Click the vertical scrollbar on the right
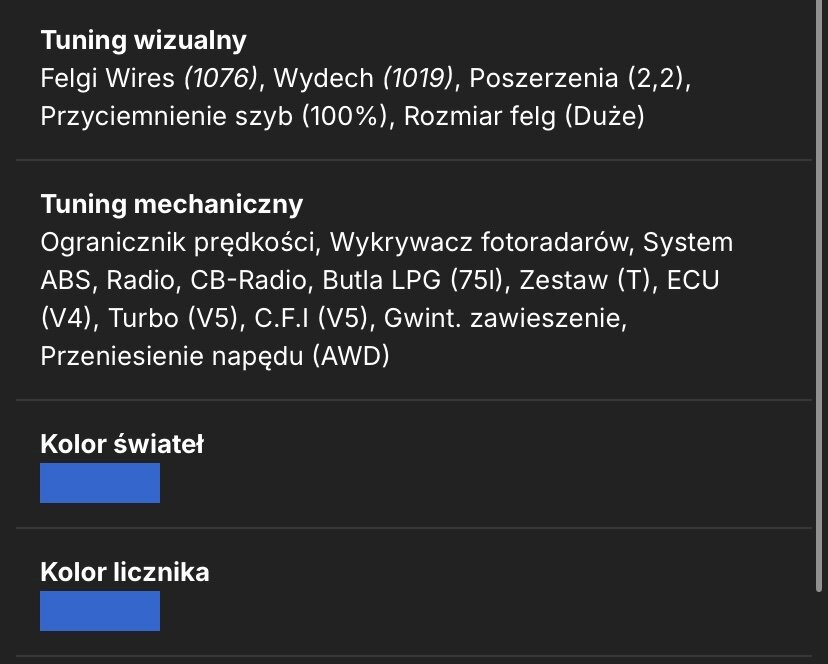Image resolution: width=828 pixels, height=664 pixels. pos(819,296)
